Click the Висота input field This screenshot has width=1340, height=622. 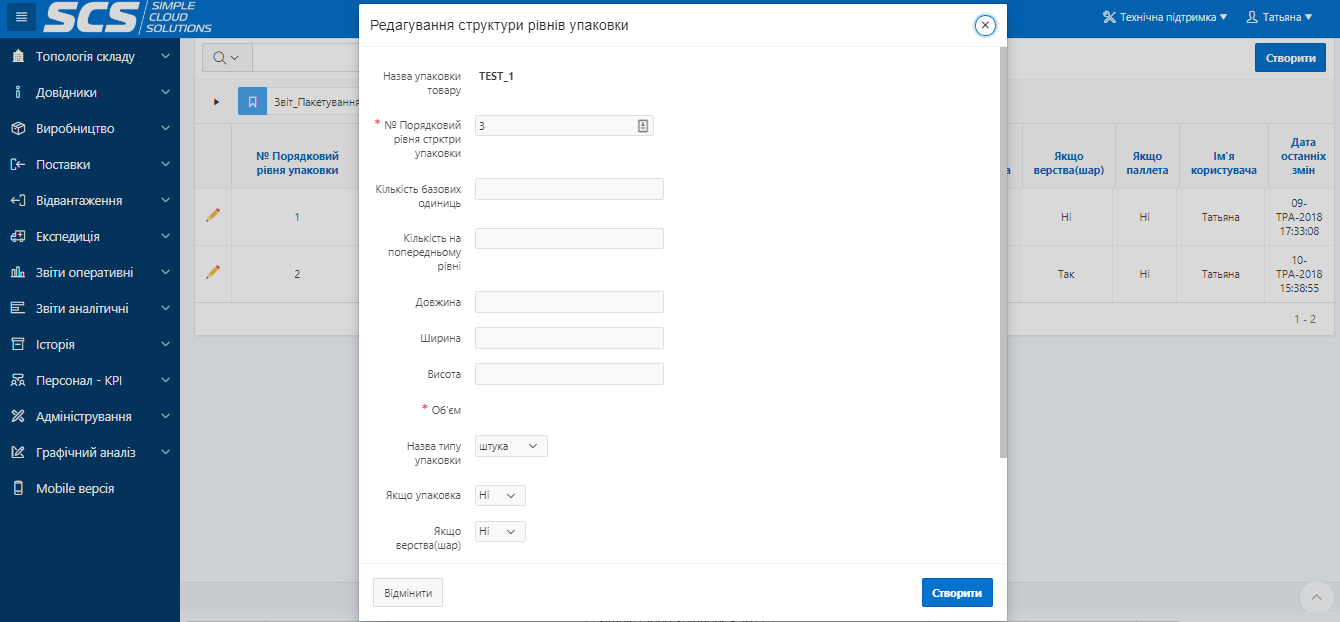coord(569,374)
